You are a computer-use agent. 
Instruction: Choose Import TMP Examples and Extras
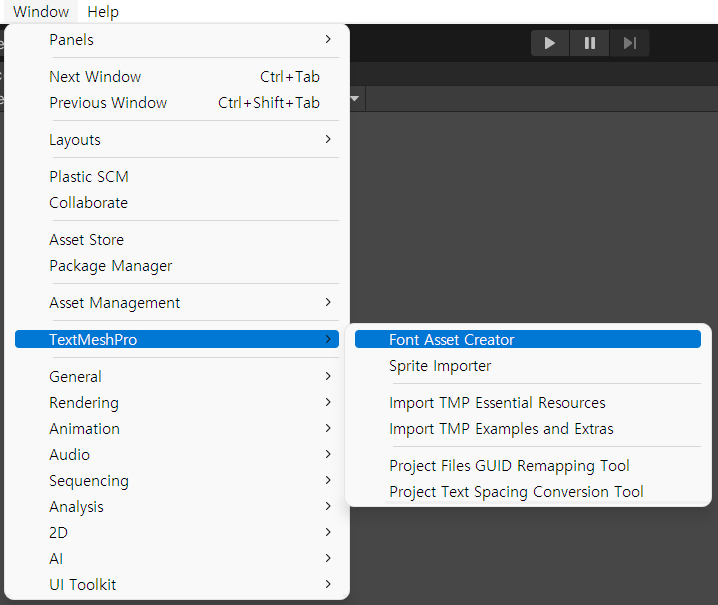coord(528,429)
